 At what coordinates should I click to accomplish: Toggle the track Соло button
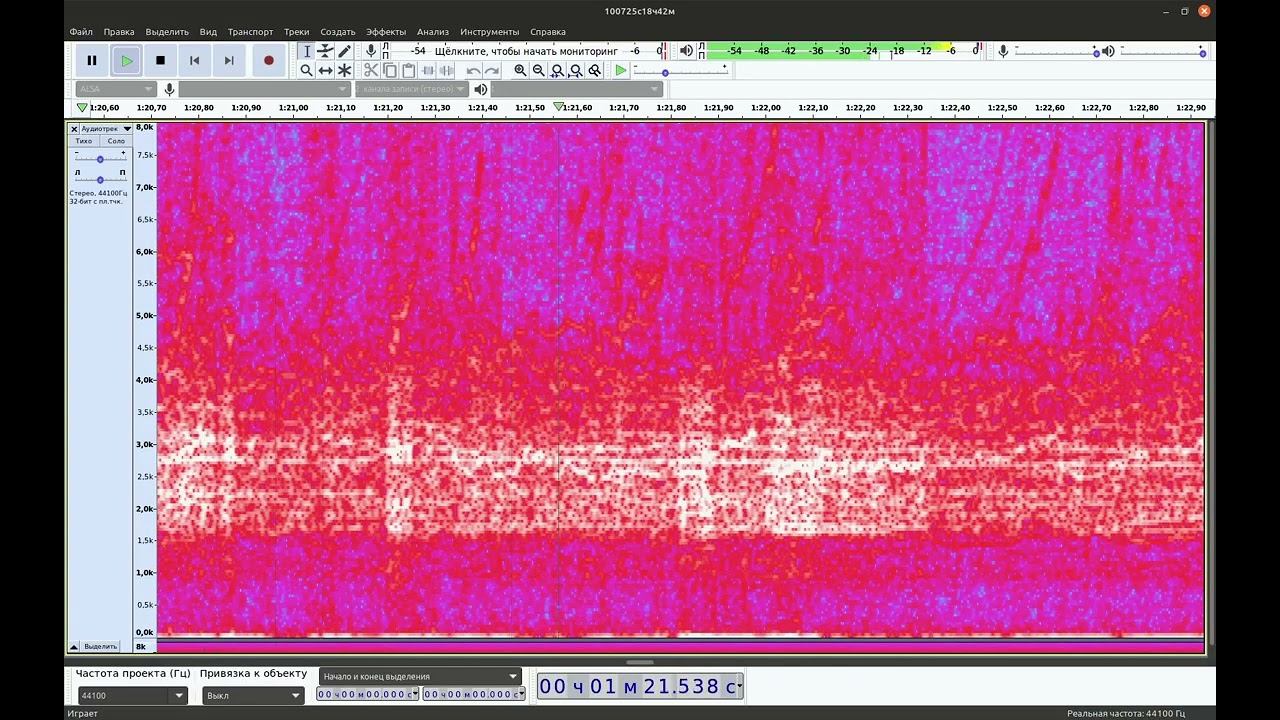tap(116, 141)
